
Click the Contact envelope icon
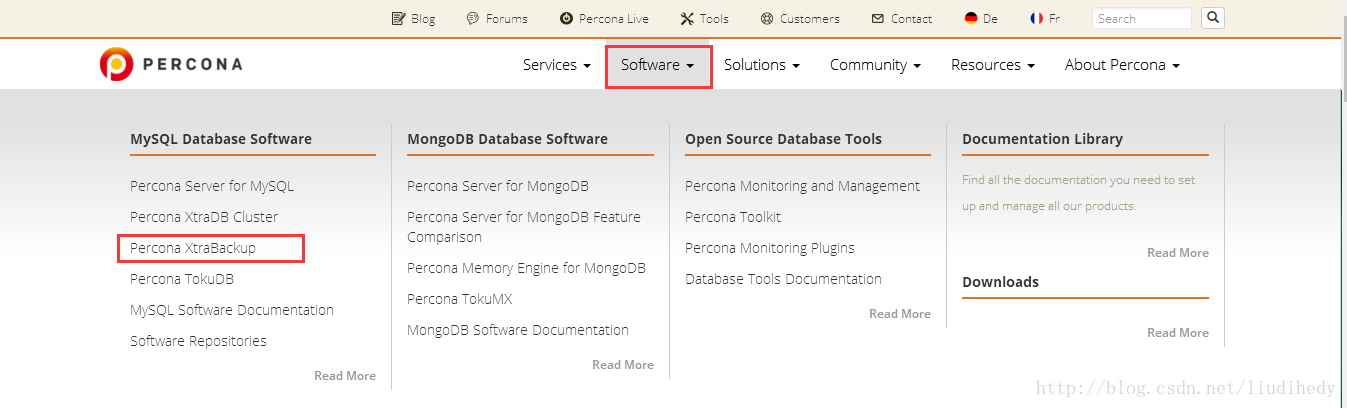[878, 18]
